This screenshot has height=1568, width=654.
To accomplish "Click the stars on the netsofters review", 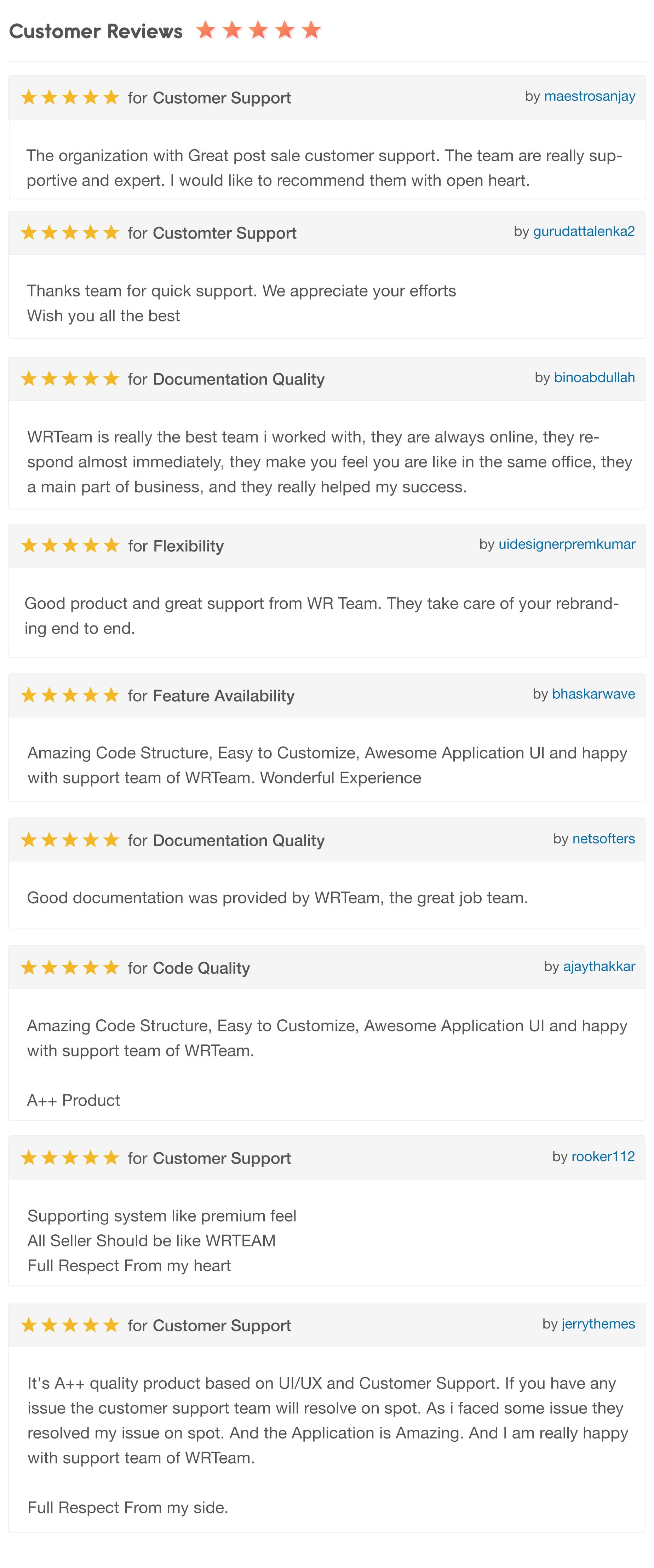I will click(70, 840).
